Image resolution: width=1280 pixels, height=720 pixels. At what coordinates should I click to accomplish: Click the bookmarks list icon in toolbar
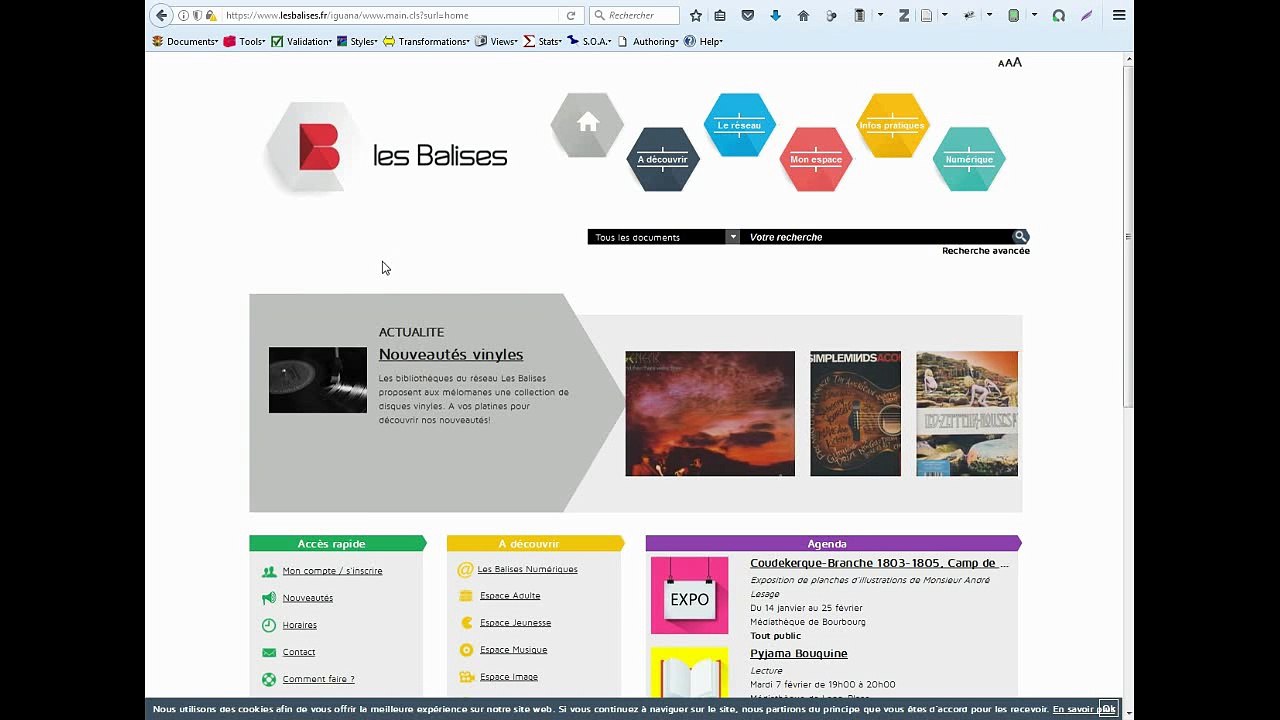pos(720,15)
